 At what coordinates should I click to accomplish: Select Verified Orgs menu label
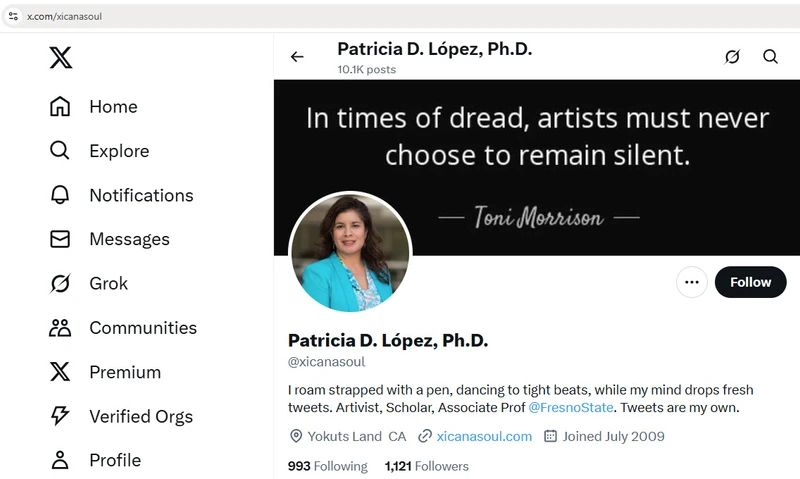[x=141, y=417]
